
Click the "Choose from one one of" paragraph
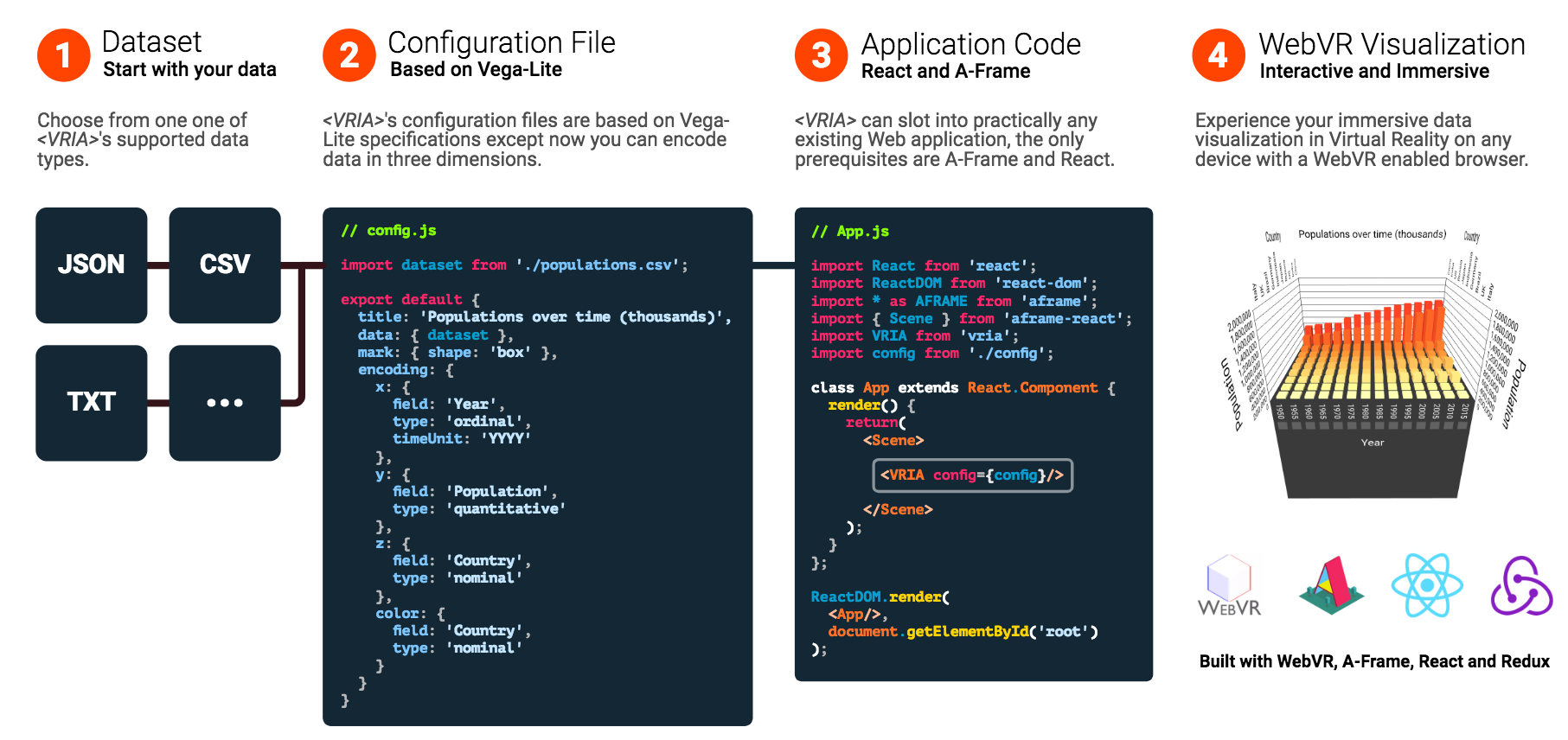click(143, 139)
